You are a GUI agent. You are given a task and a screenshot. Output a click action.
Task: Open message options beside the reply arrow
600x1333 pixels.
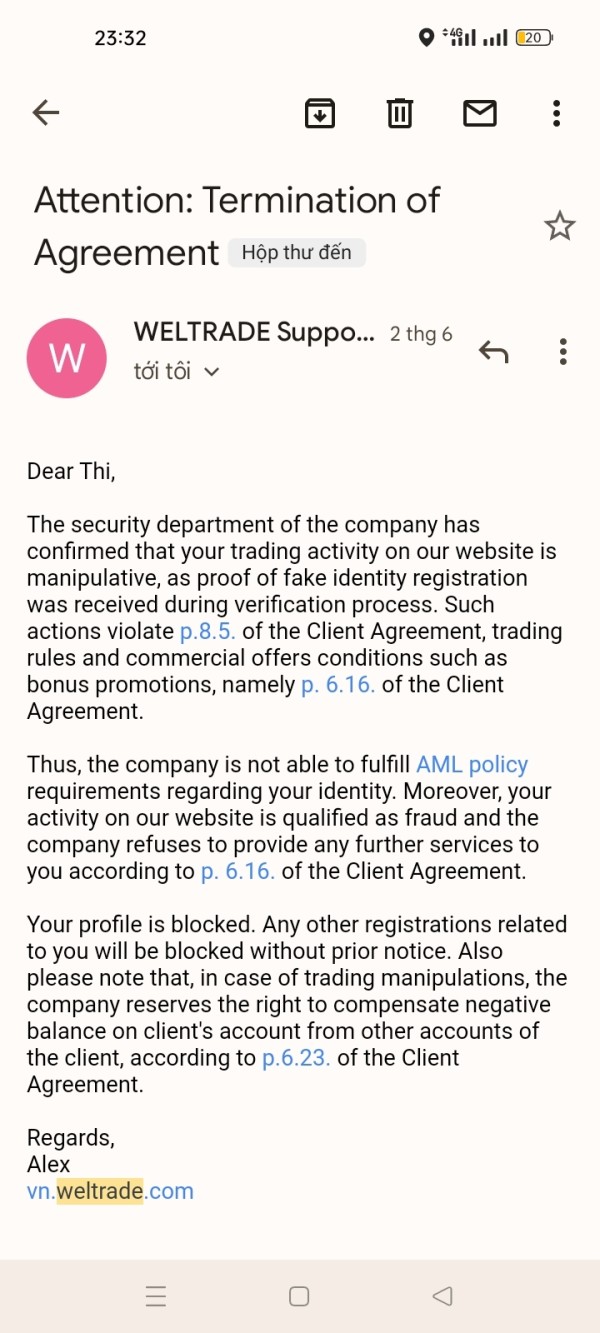(x=563, y=352)
